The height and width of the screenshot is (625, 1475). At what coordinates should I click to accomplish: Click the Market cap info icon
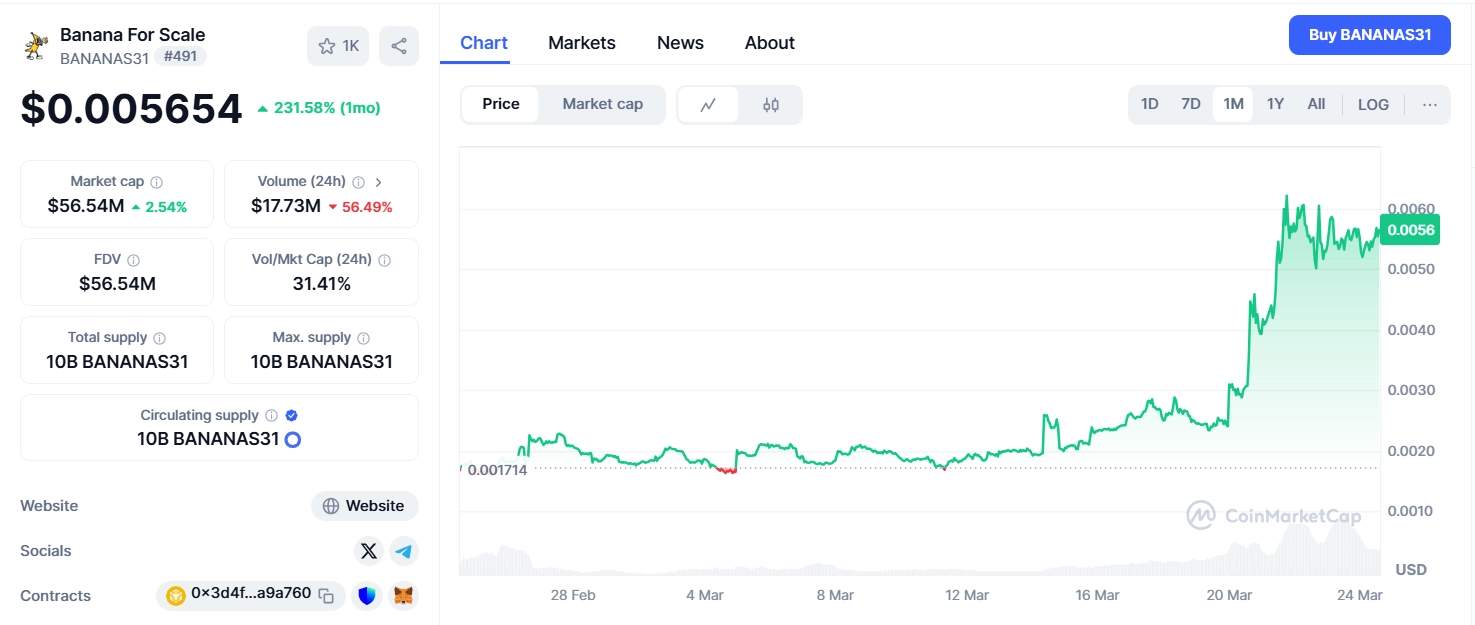point(157,181)
